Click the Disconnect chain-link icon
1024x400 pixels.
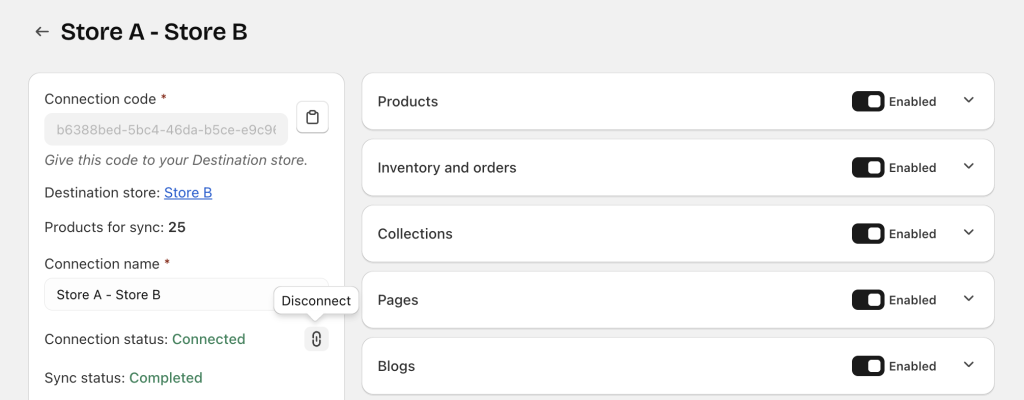pyautogui.click(x=316, y=339)
